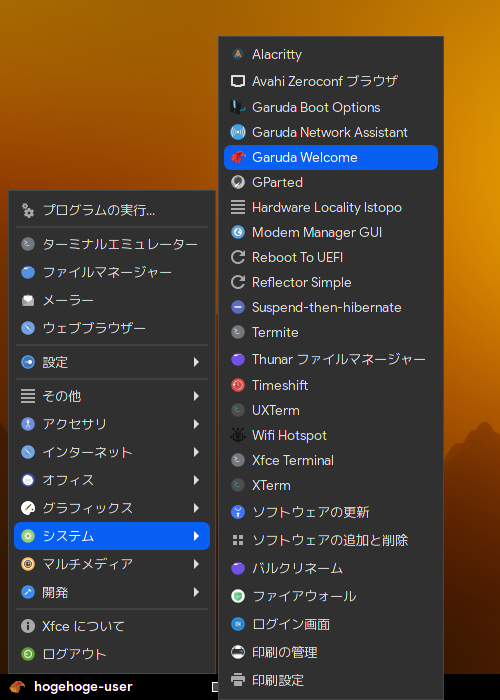Expand the グラフィックス submenu arrow
The width and height of the screenshot is (500, 700).
tap(196, 508)
